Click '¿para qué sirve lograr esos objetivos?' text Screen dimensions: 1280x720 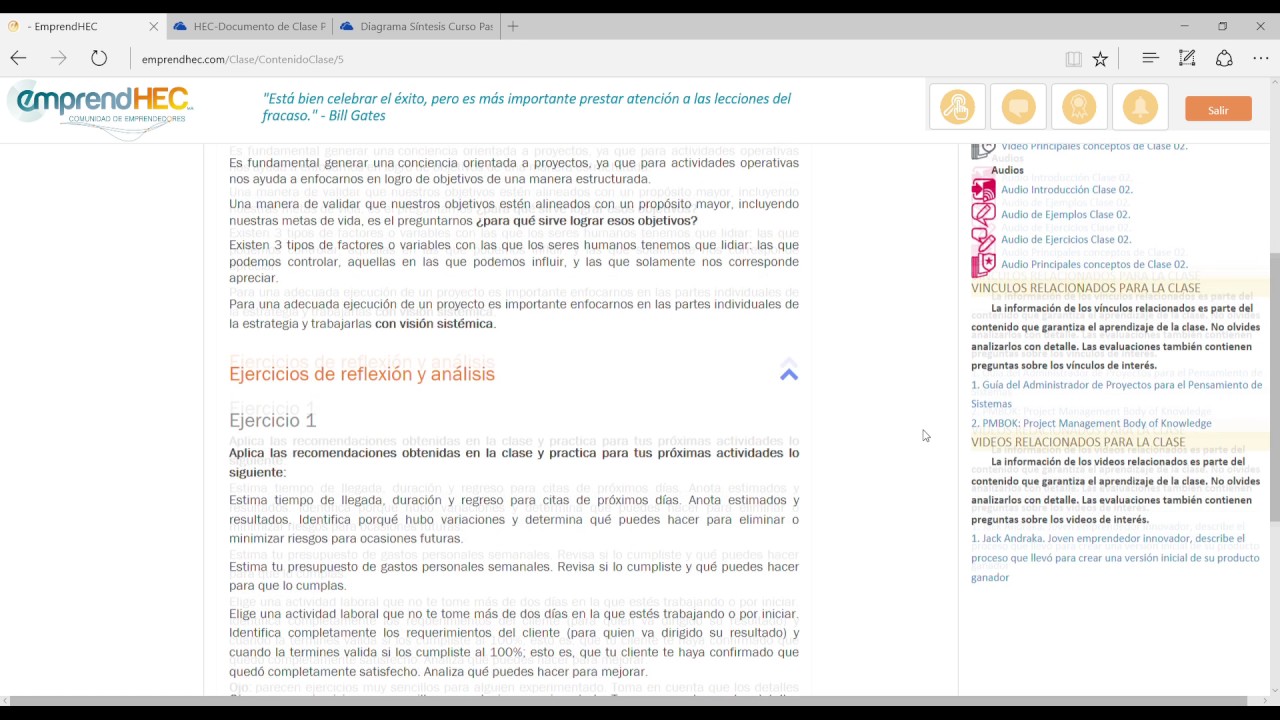tap(586, 221)
